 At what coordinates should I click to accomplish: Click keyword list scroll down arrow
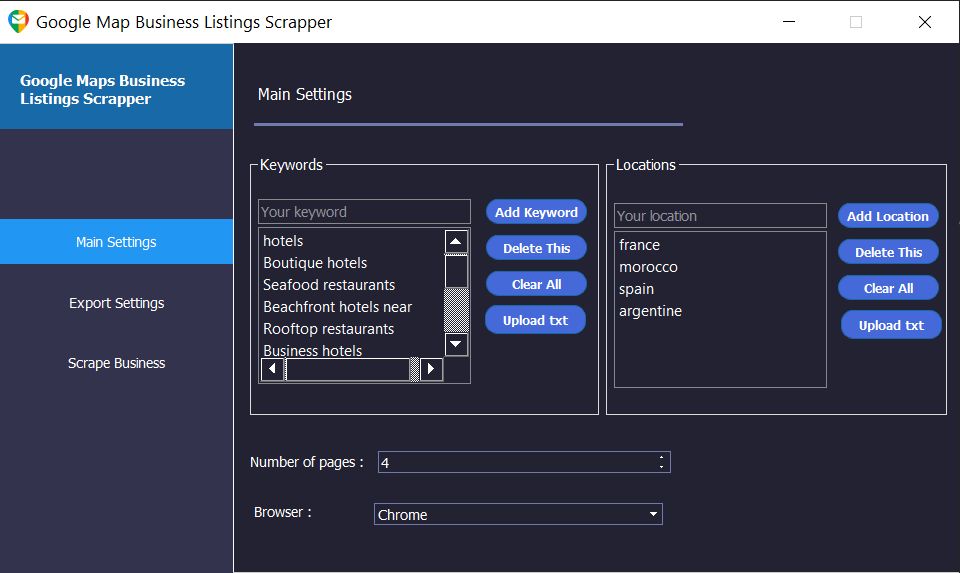pyautogui.click(x=456, y=344)
